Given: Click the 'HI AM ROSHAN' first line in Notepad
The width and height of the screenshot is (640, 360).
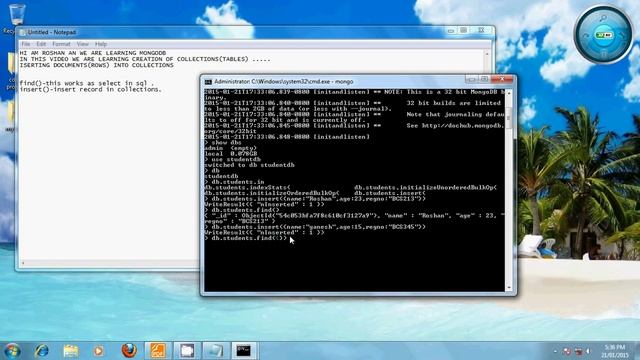Looking at the screenshot, I should pos(93,53).
